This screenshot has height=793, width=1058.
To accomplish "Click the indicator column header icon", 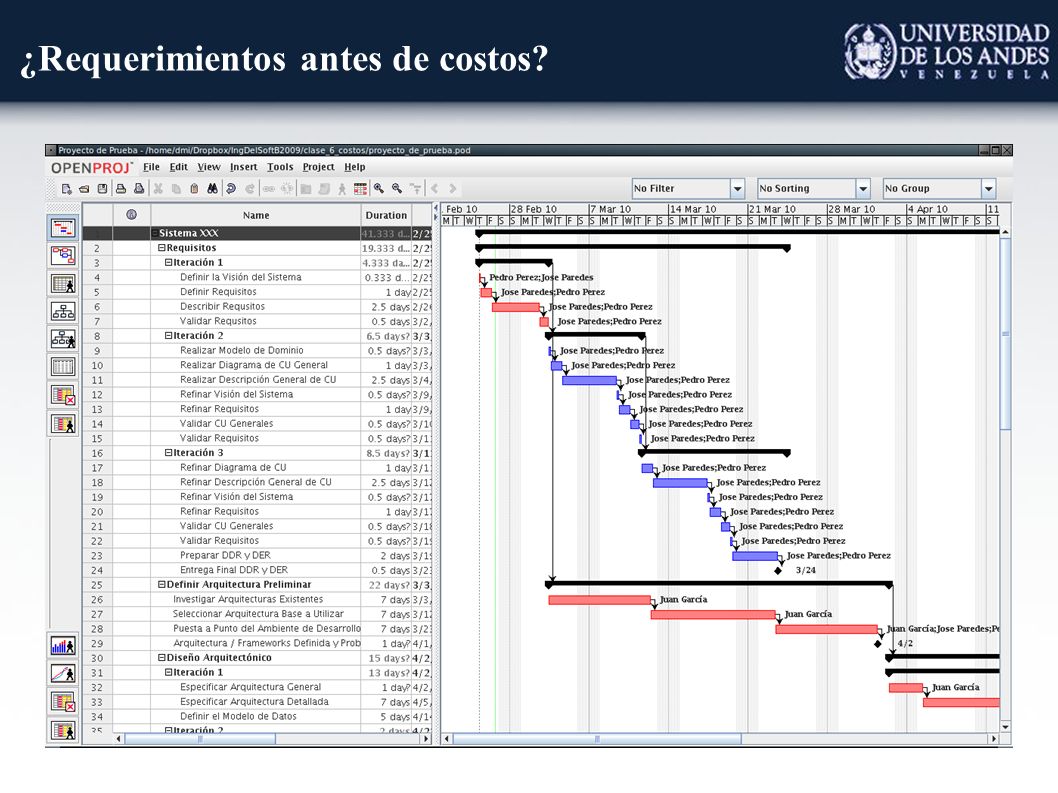I will tap(132, 215).
